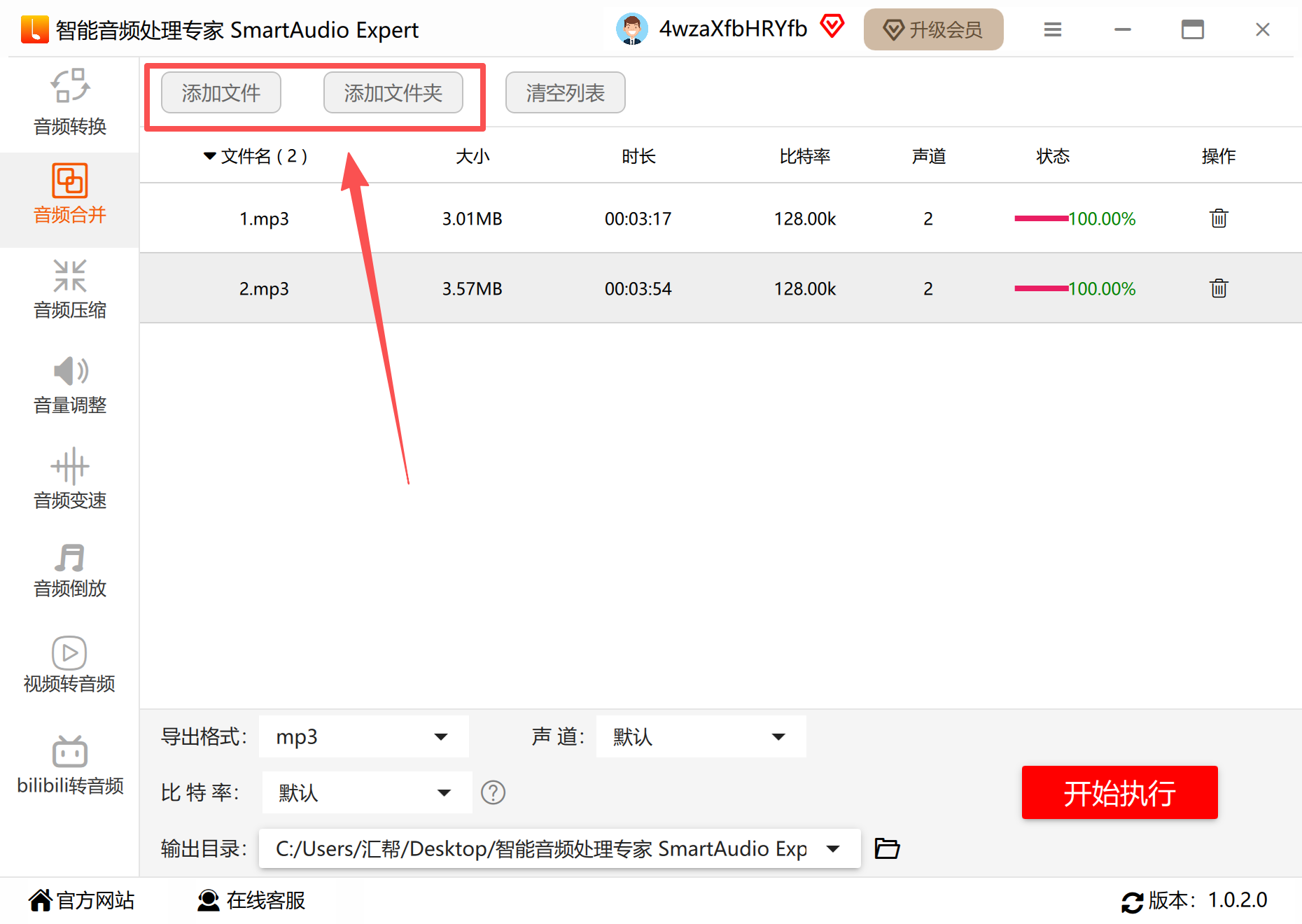
Task: Click the 3.01MB size cell
Action: click(472, 219)
